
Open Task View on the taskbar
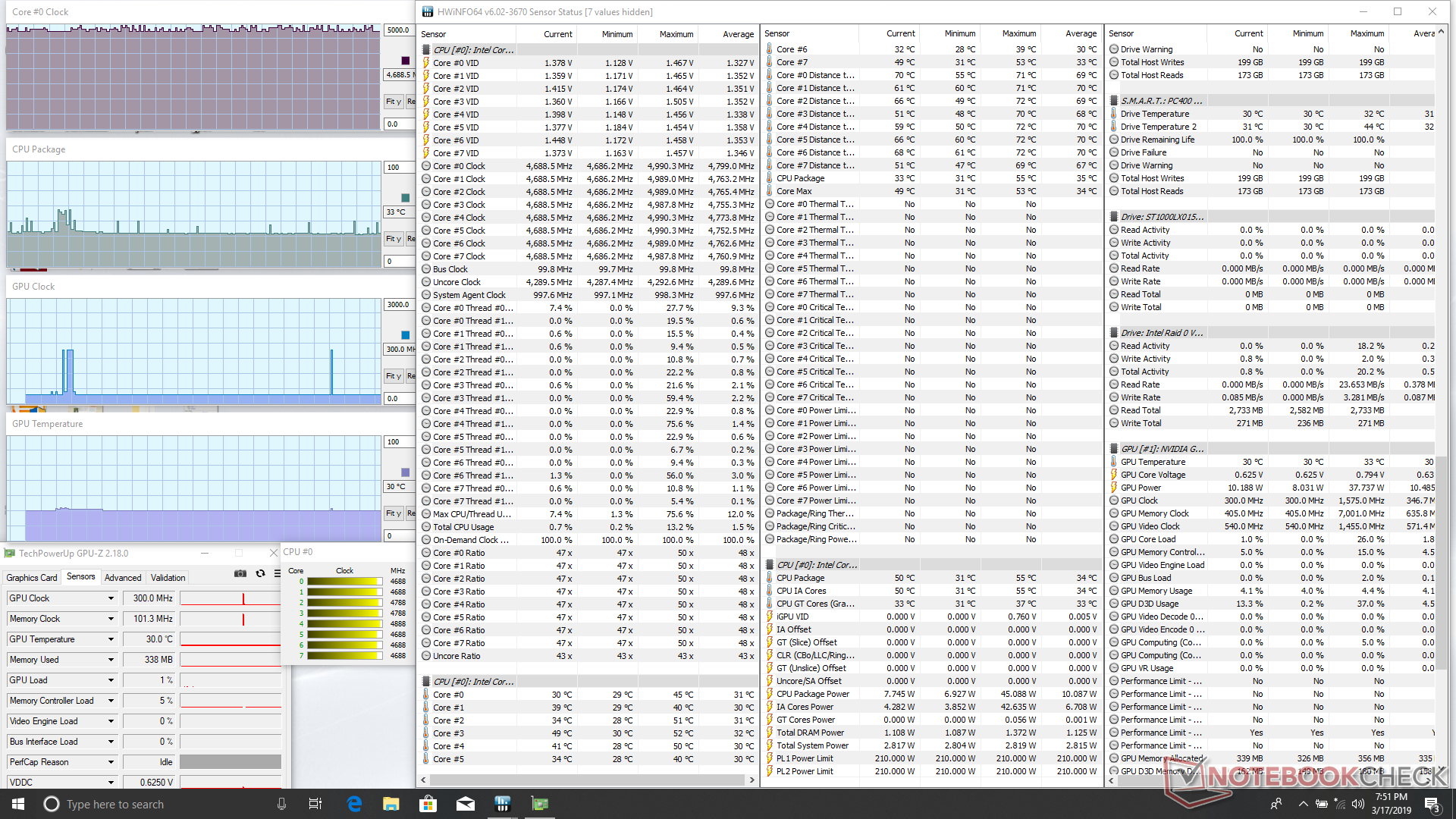click(x=315, y=804)
